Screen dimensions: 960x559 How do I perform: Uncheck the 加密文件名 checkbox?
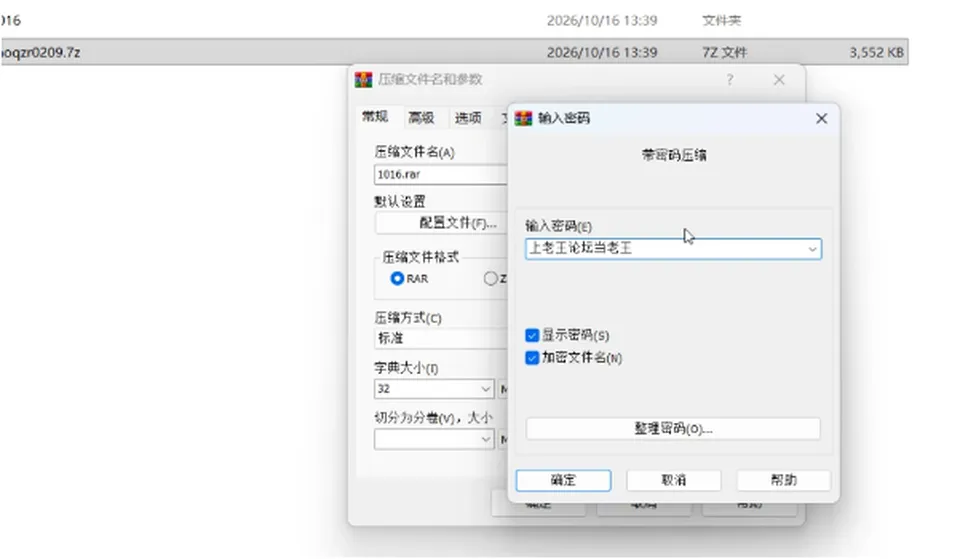(x=531, y=358)
